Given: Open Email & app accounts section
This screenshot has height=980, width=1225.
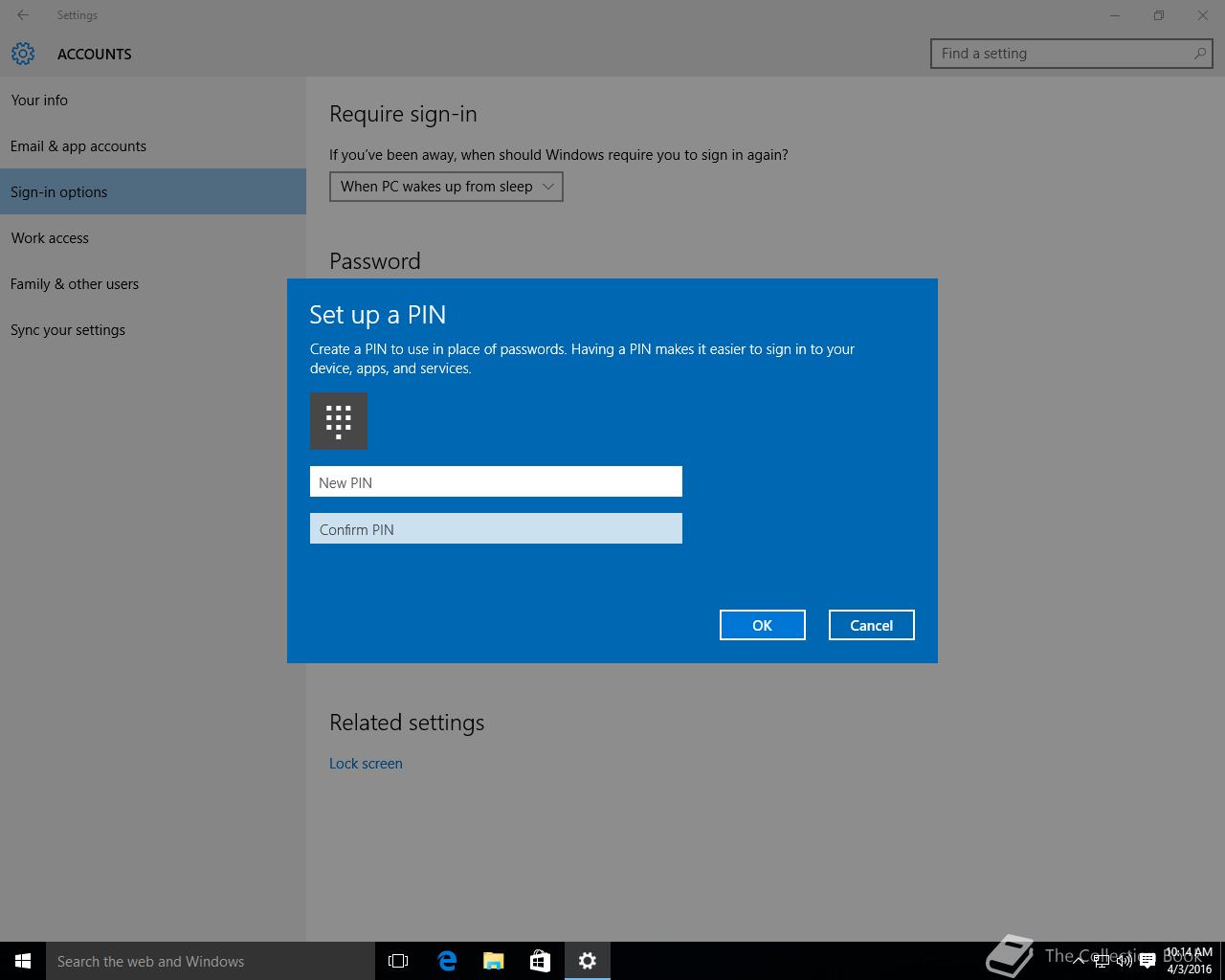Looking at the screenshot, I should tap(78, 145).
